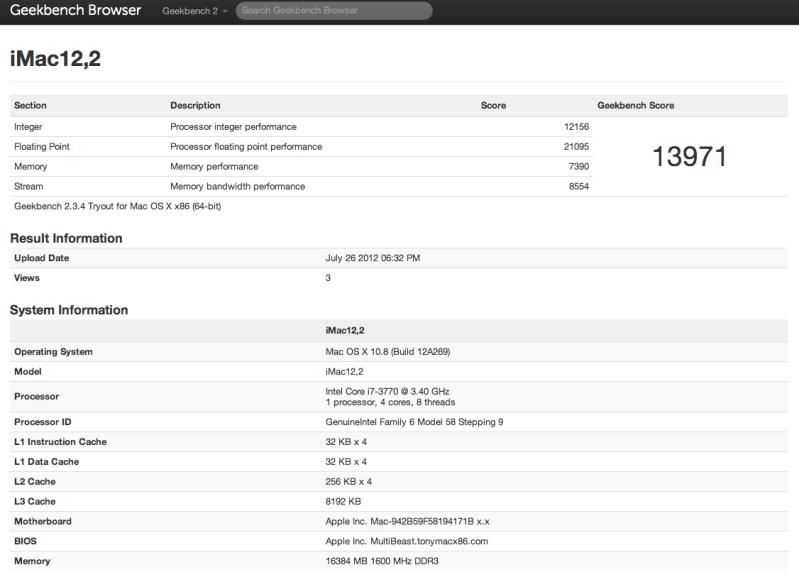Select '16384 MB 1600 MHz DDR3' value

tap(382, 562)
